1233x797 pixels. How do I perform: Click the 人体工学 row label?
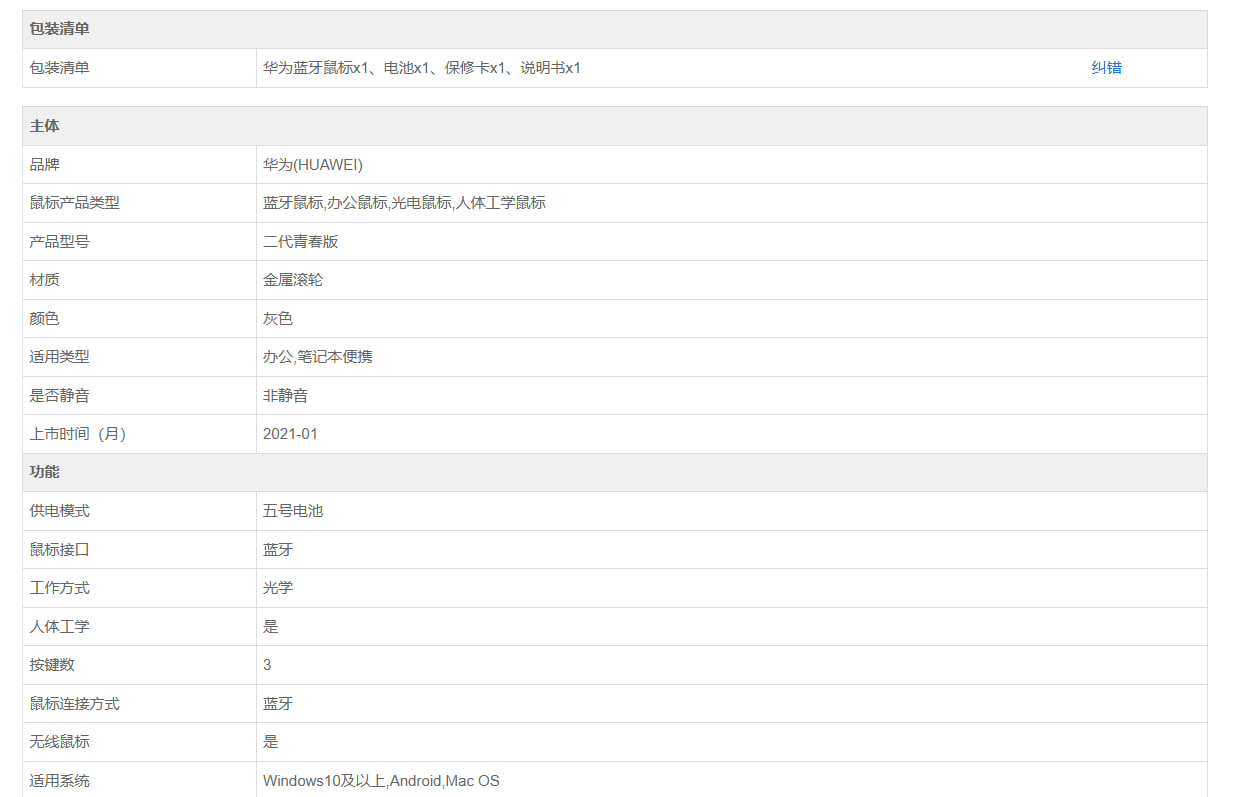pyautogui.click(x=60, y=627)
